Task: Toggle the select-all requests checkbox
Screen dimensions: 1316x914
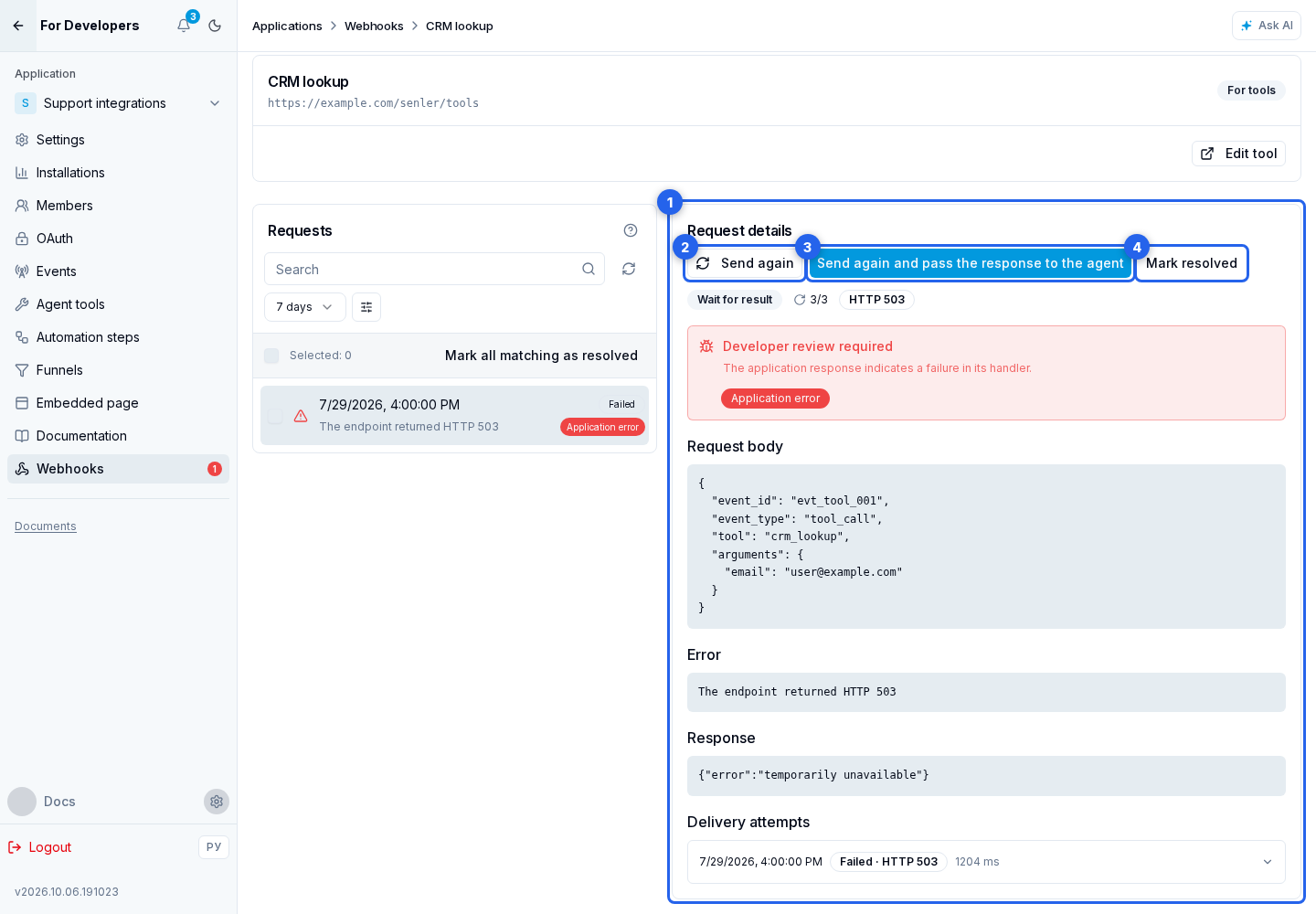Action: [x=271, y=356]
